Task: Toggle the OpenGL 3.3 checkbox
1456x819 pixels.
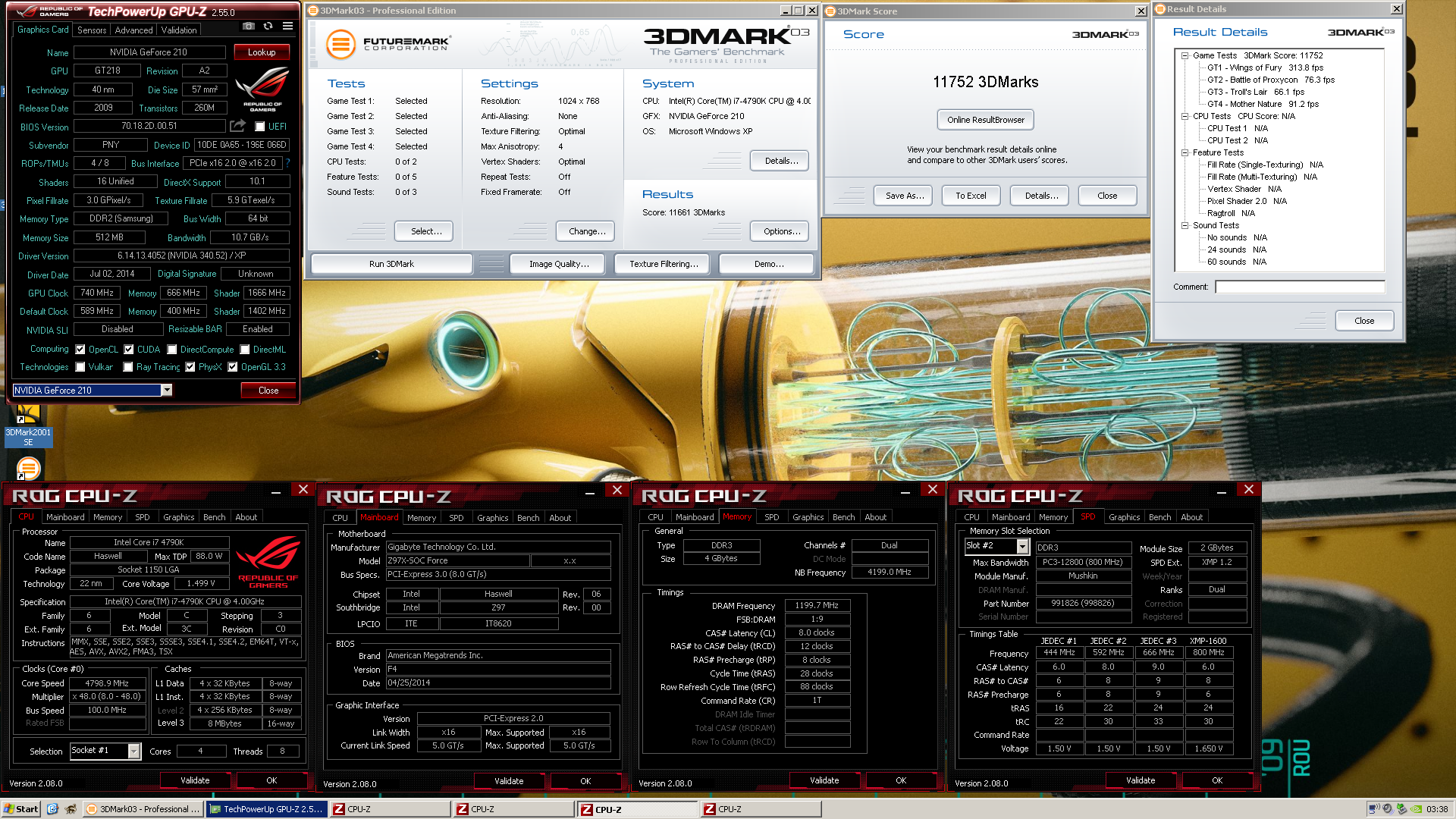Action: [x=233, y=367]
